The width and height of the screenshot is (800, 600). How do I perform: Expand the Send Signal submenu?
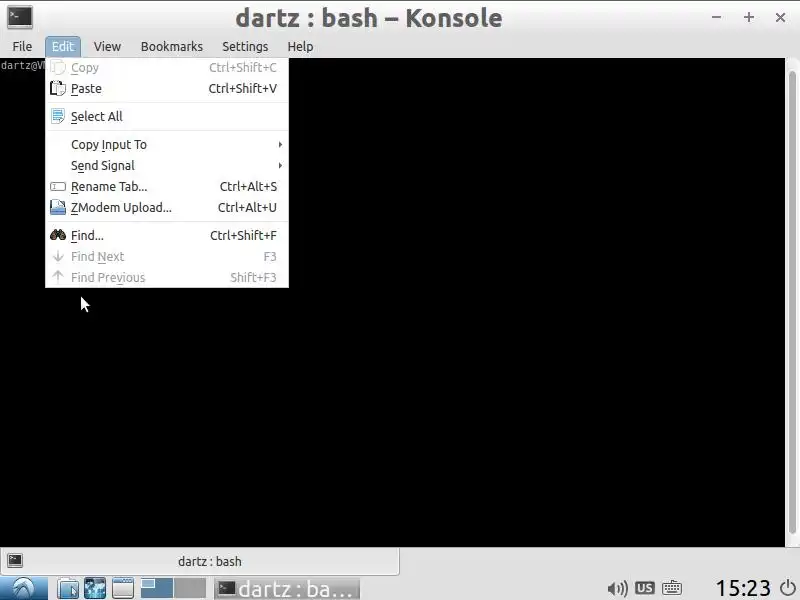[x=167, y=165]
